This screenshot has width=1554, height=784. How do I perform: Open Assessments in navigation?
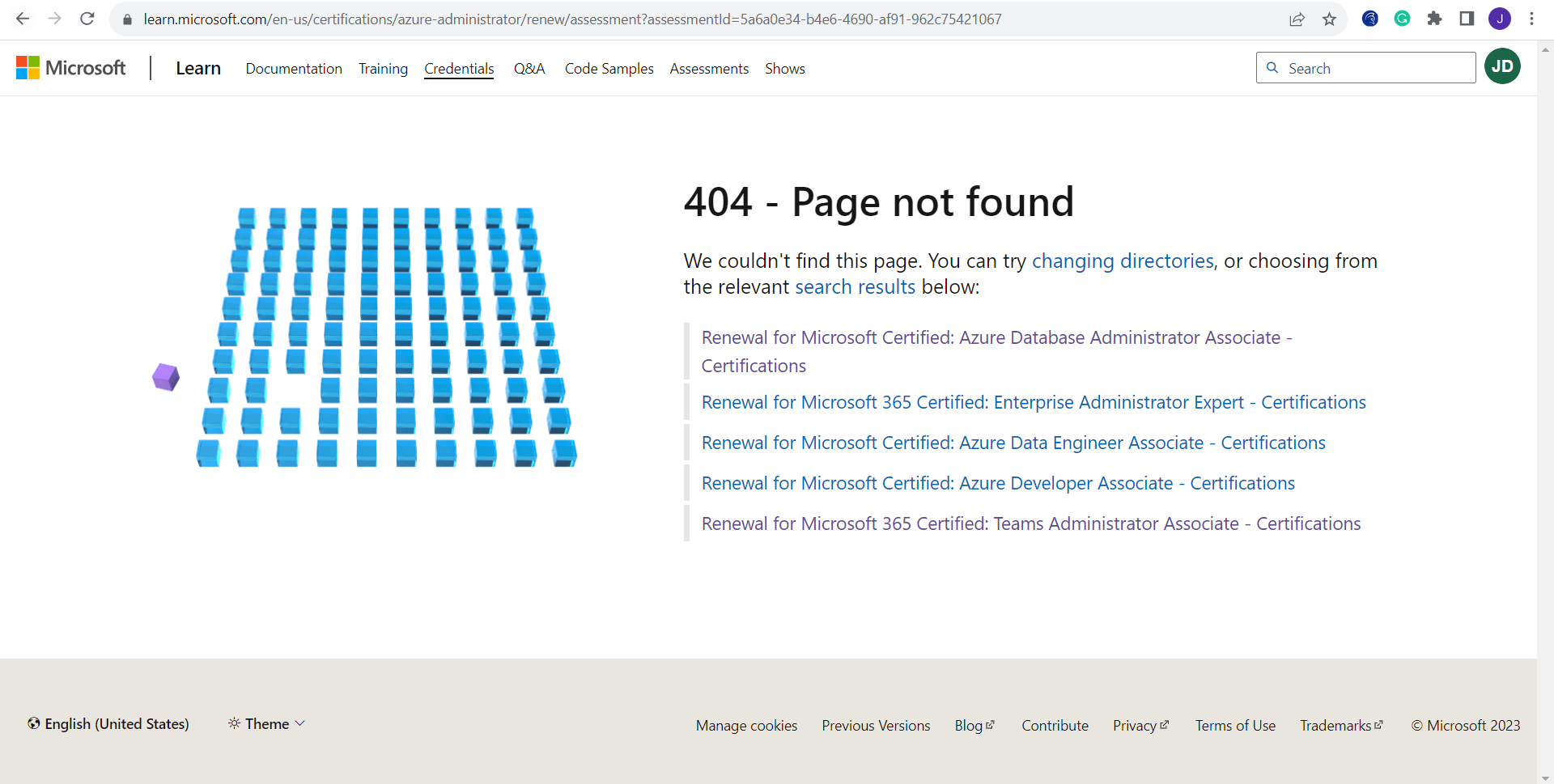pos(709,69)
